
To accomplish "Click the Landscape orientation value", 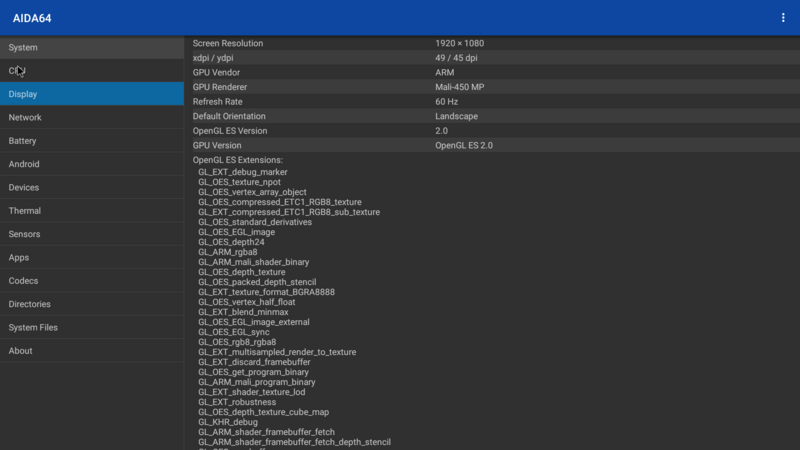I will (456, 116).
